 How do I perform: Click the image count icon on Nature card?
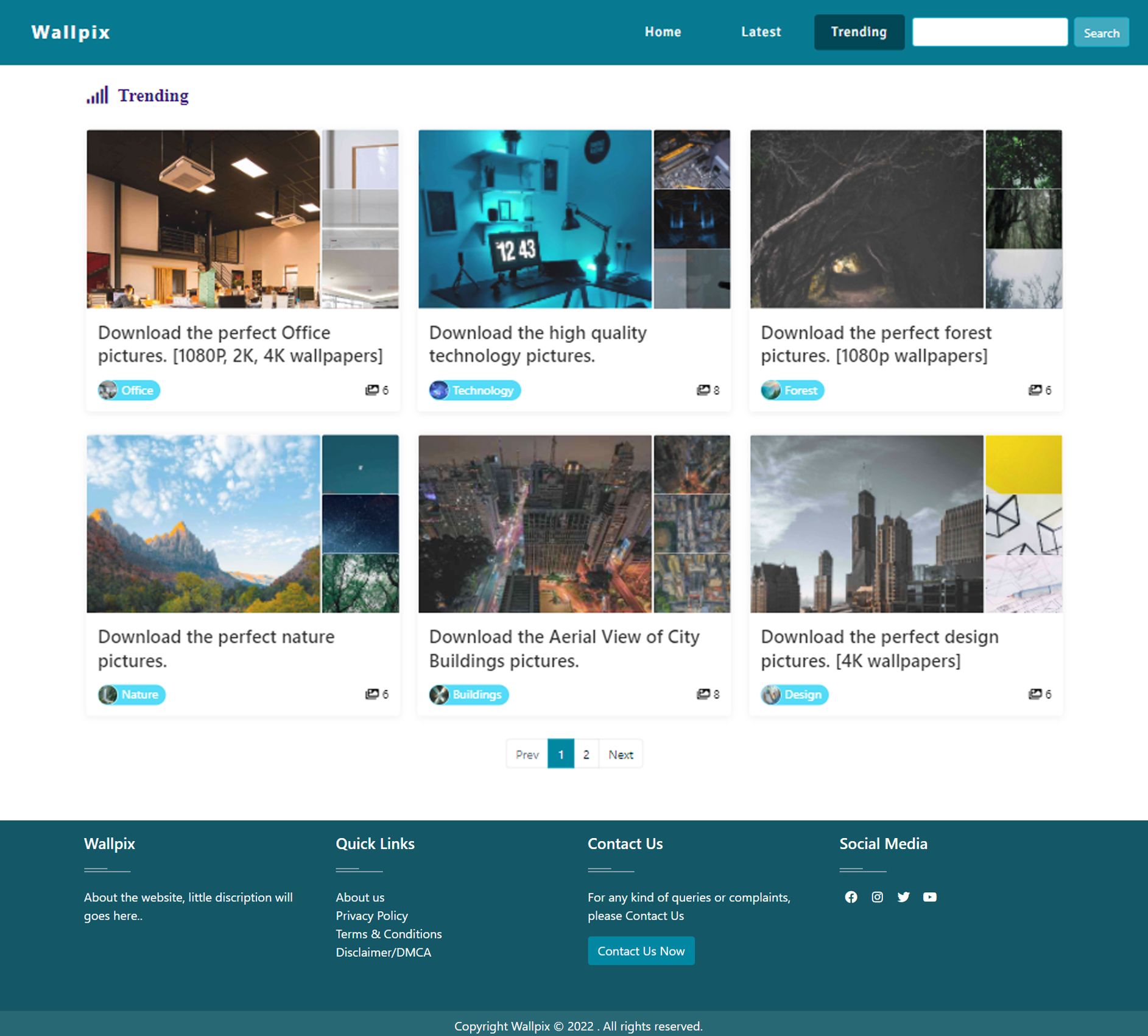372,694
